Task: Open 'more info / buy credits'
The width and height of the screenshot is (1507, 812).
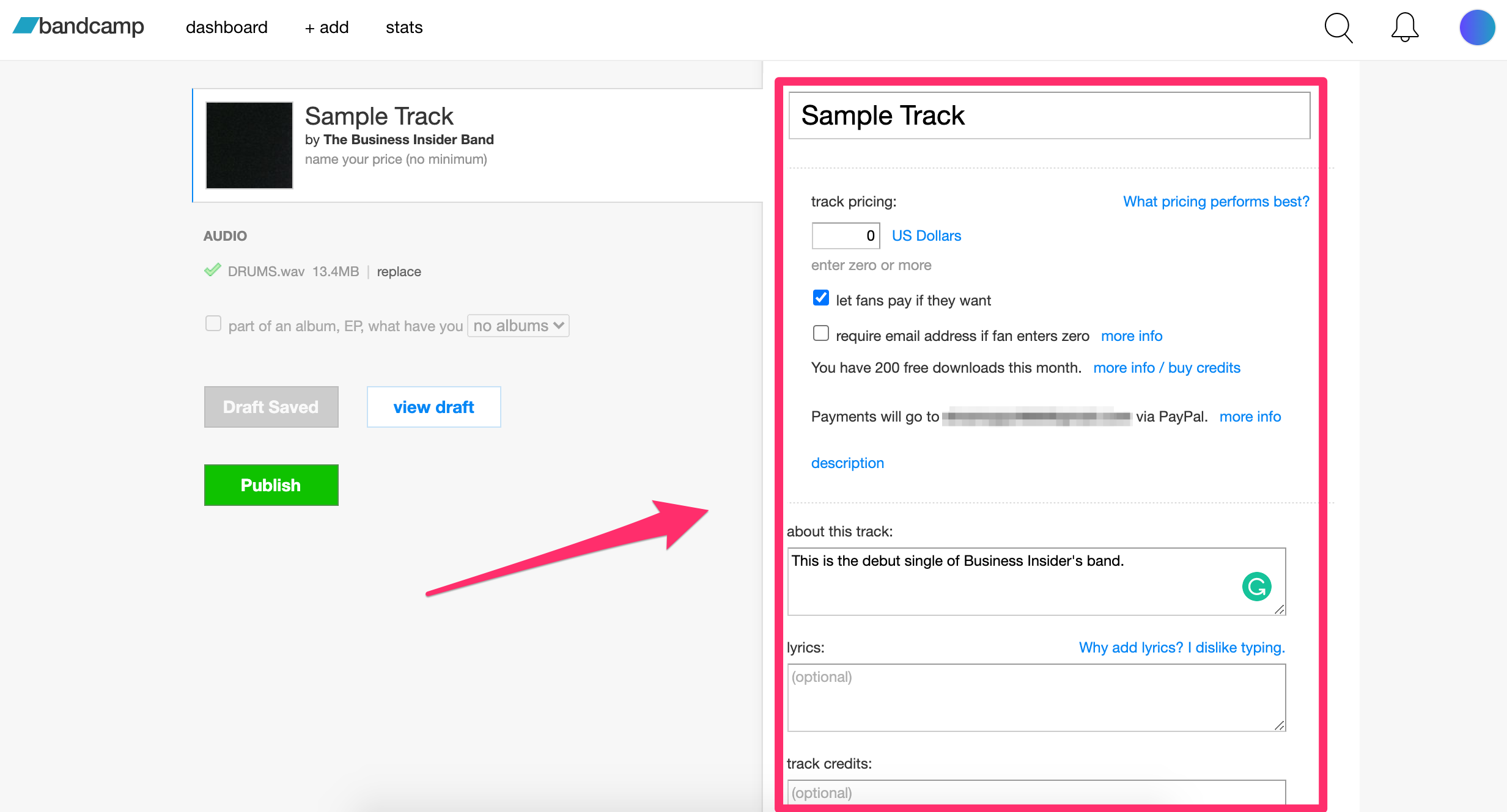Action: (1166, 367)
